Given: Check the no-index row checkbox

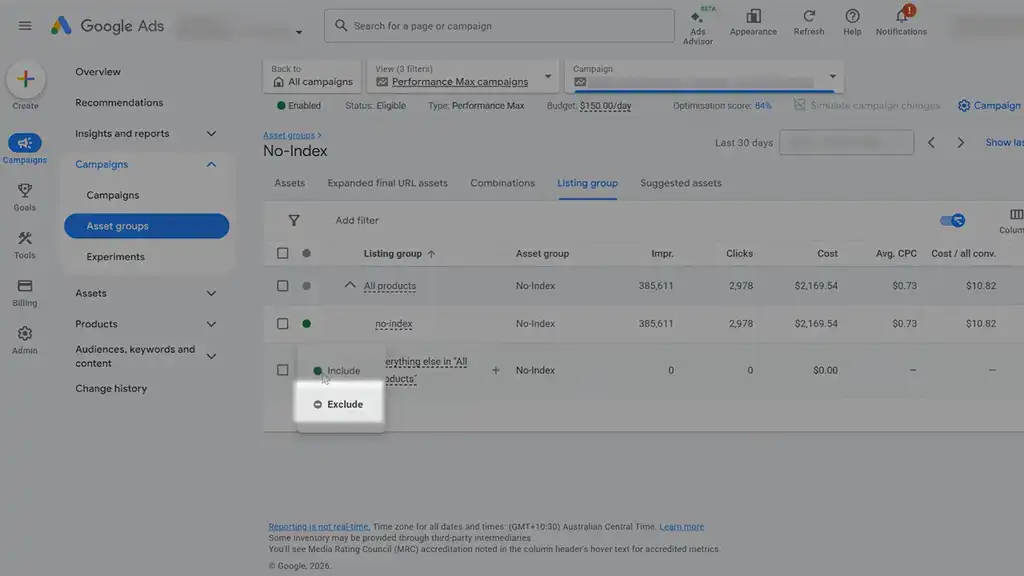Looking at the screenshot, I should 282,324.
